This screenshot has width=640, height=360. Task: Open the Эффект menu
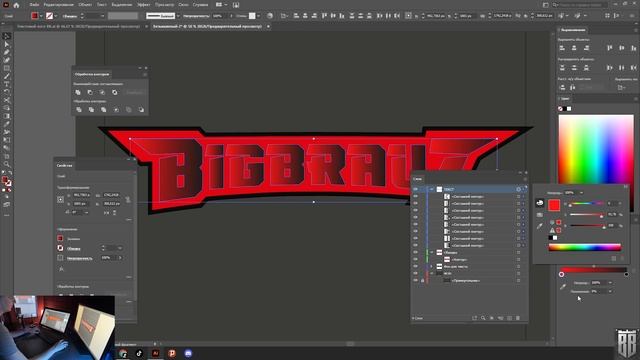coord(143,5)
